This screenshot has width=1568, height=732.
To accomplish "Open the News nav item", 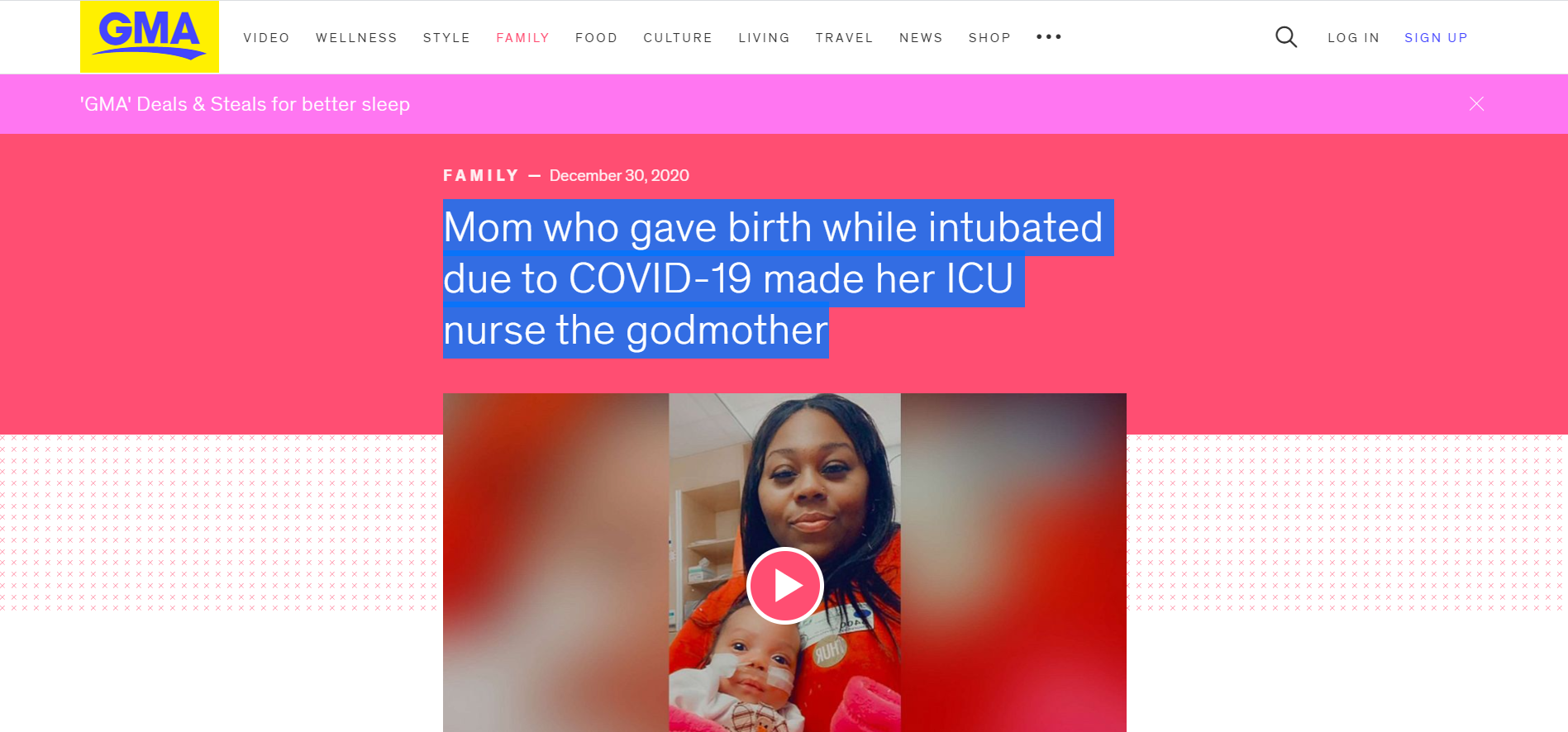I will click(x=921, y=38).
